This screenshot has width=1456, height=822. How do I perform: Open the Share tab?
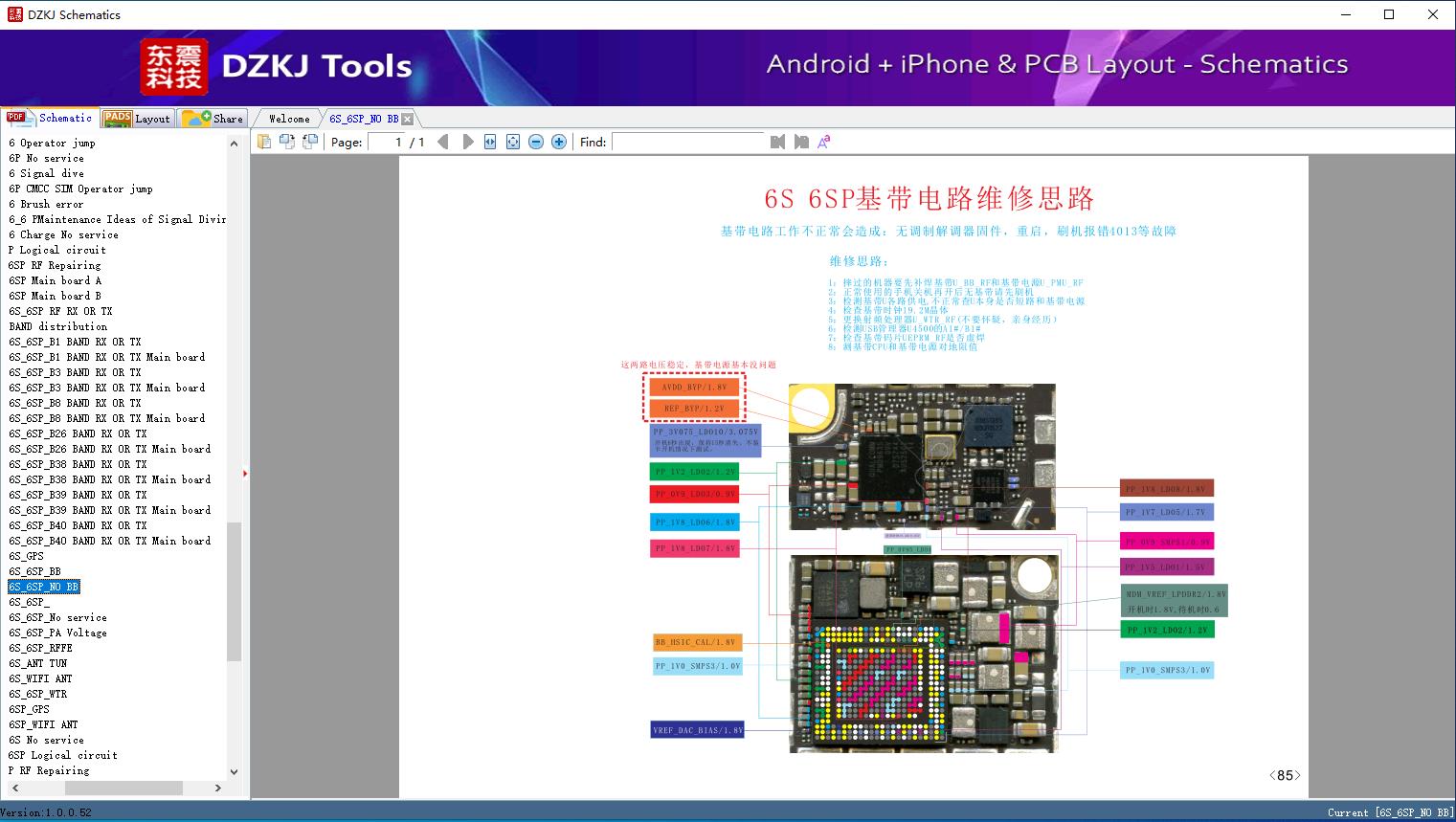[x=213, y=119]
